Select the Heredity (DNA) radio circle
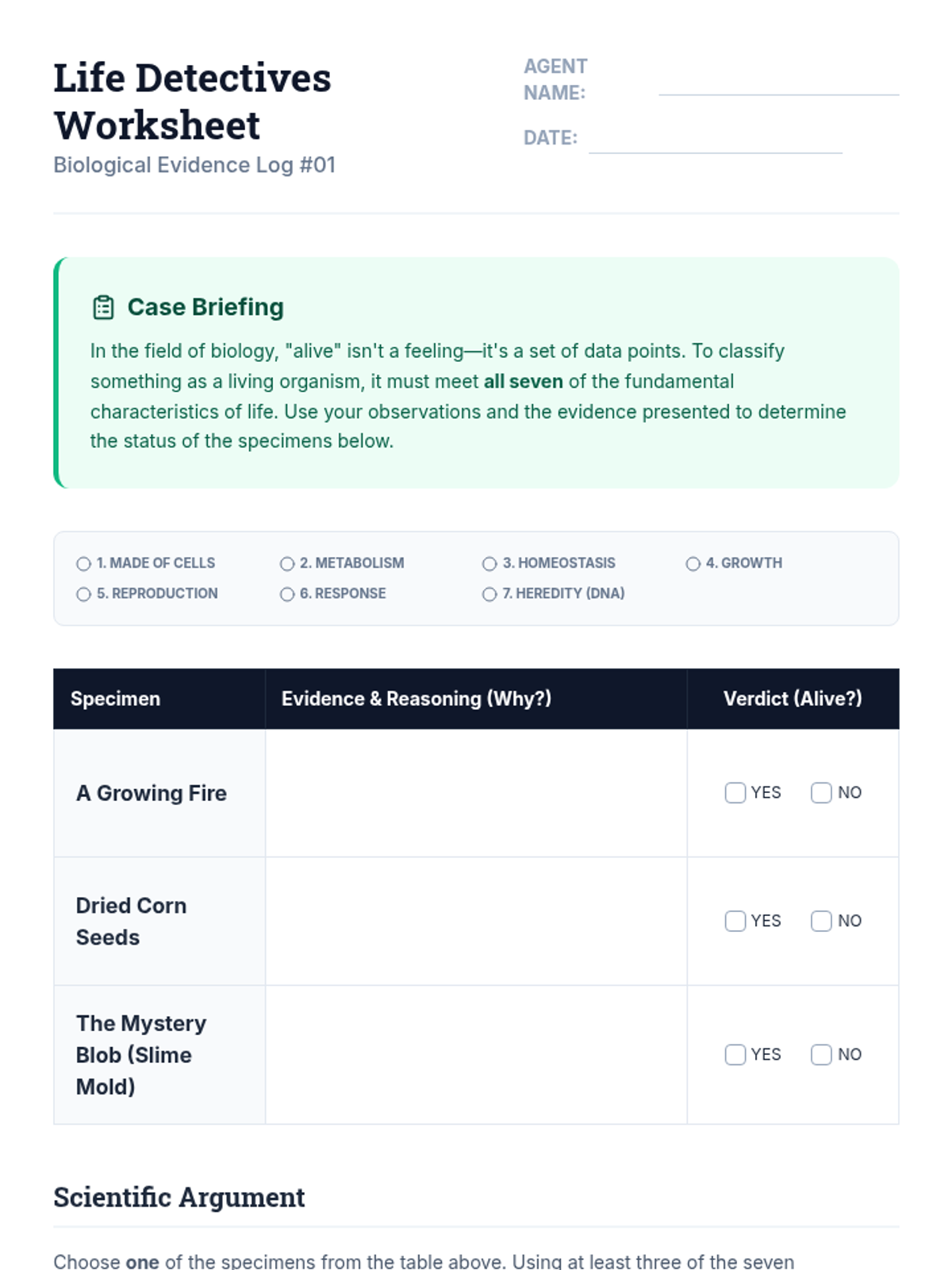 (x=489, y=594)
